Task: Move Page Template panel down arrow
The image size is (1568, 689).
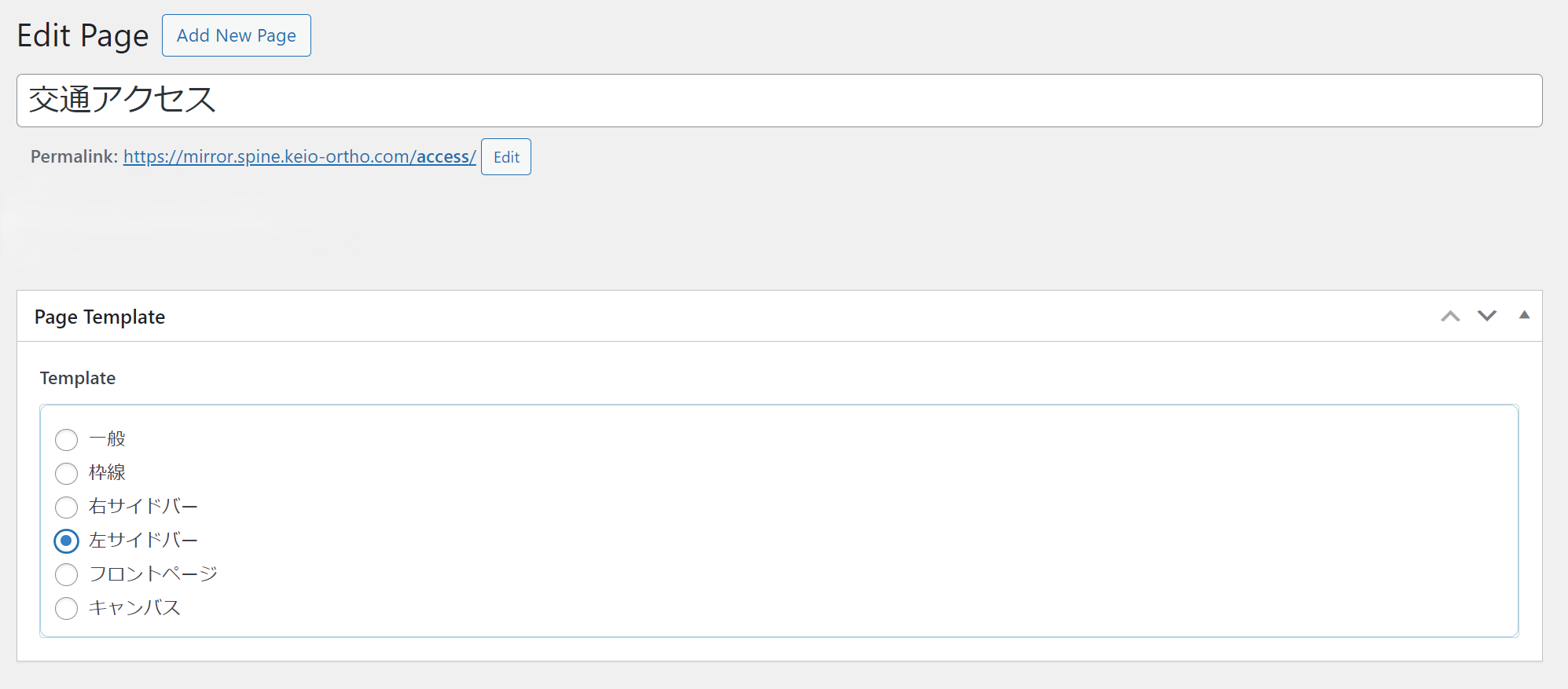Action: click(x=1487, y=316)
